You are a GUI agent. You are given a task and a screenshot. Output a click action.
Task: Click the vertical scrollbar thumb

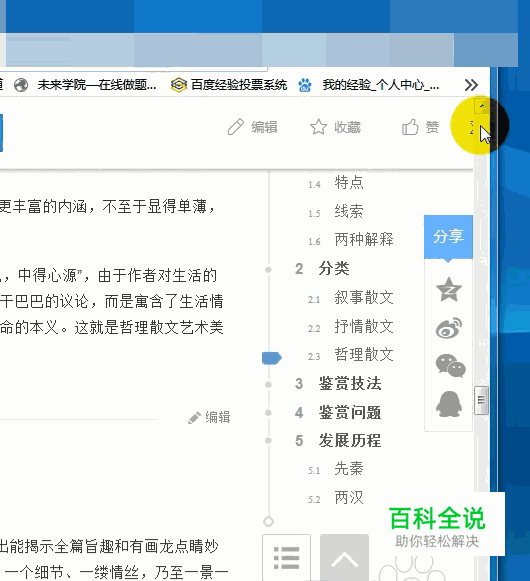click(x=481, y=400)
